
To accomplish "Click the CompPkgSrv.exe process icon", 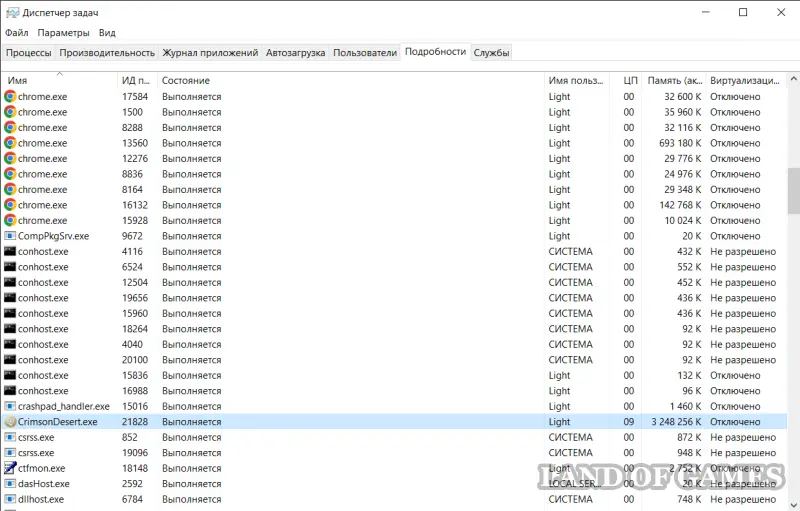I will click(x=10, y=236).
